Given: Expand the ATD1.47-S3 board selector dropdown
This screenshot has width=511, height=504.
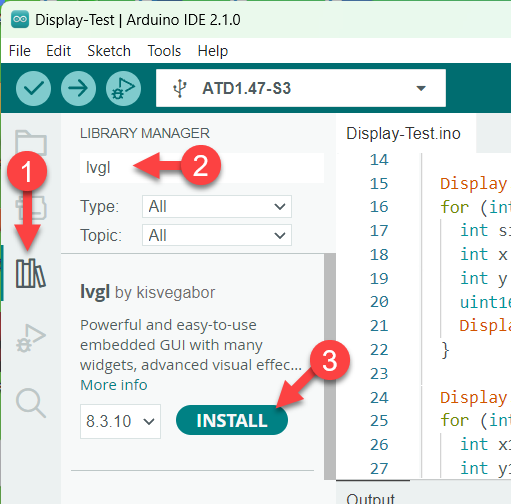Looking at the screenshot, I should tap(301, 88).
